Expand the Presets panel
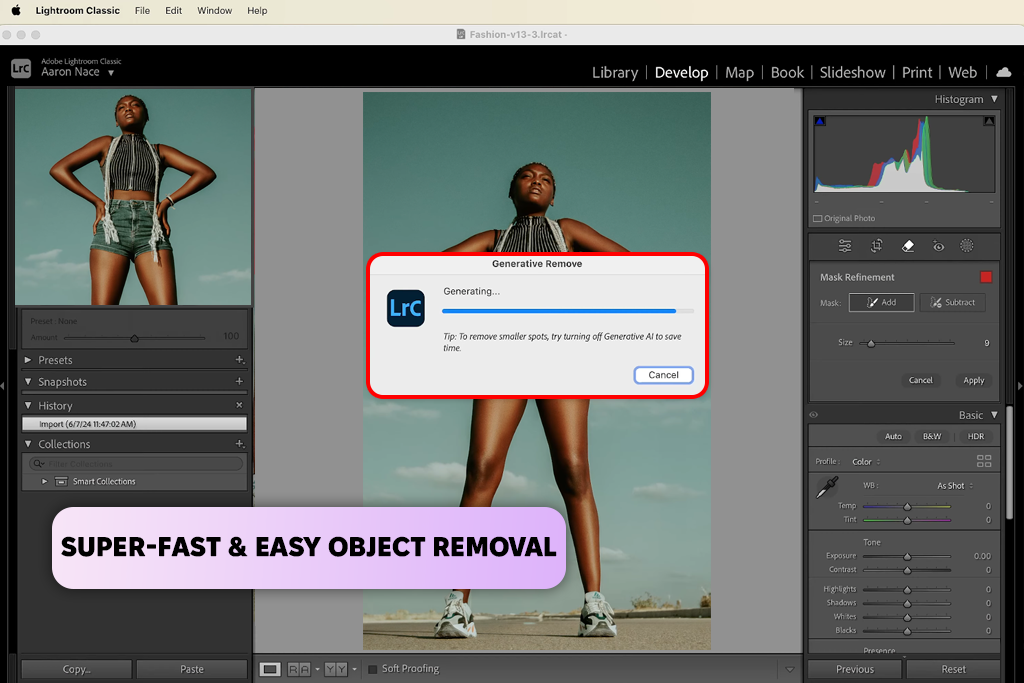 pos(28,360)
